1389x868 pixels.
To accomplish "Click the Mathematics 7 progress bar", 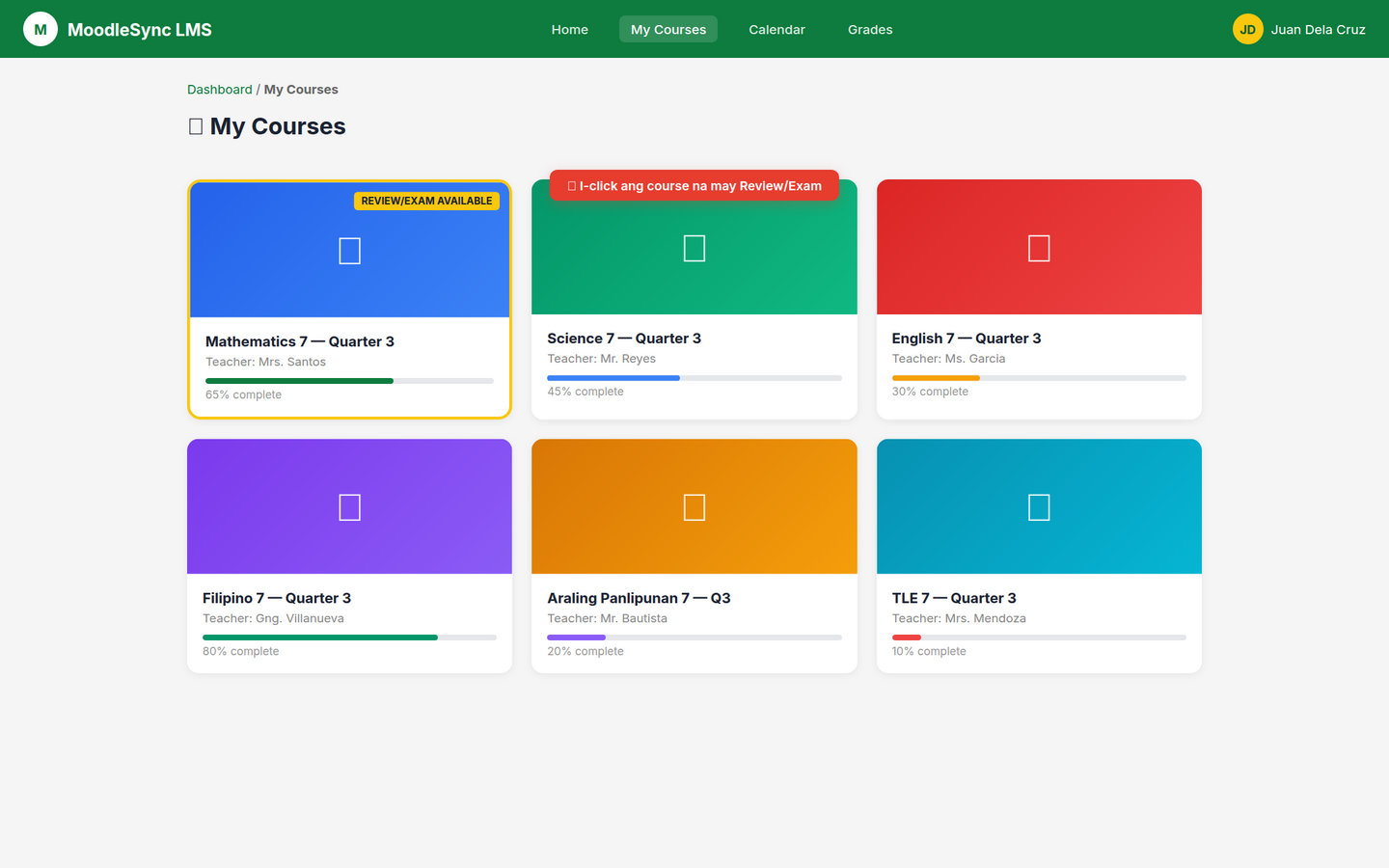I will (x=349, y=380).
